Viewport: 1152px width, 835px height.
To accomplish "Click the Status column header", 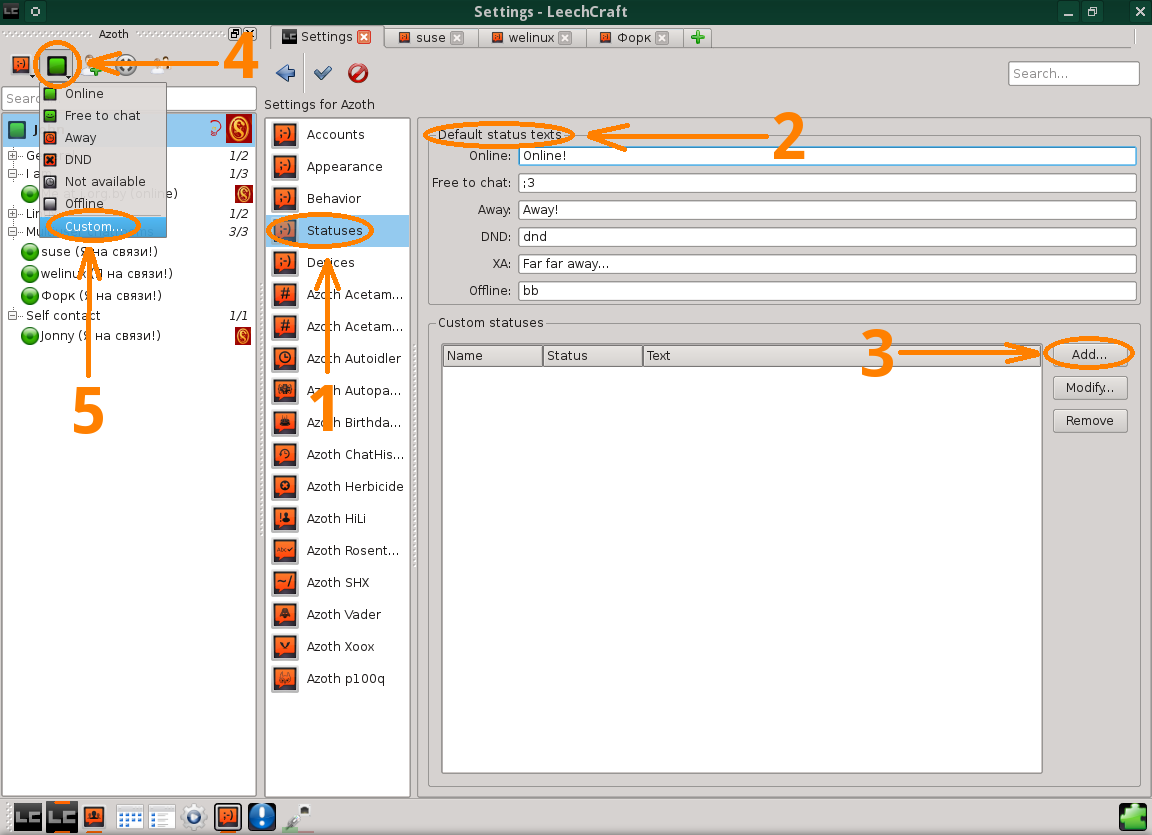I will [x=592, y=355].
